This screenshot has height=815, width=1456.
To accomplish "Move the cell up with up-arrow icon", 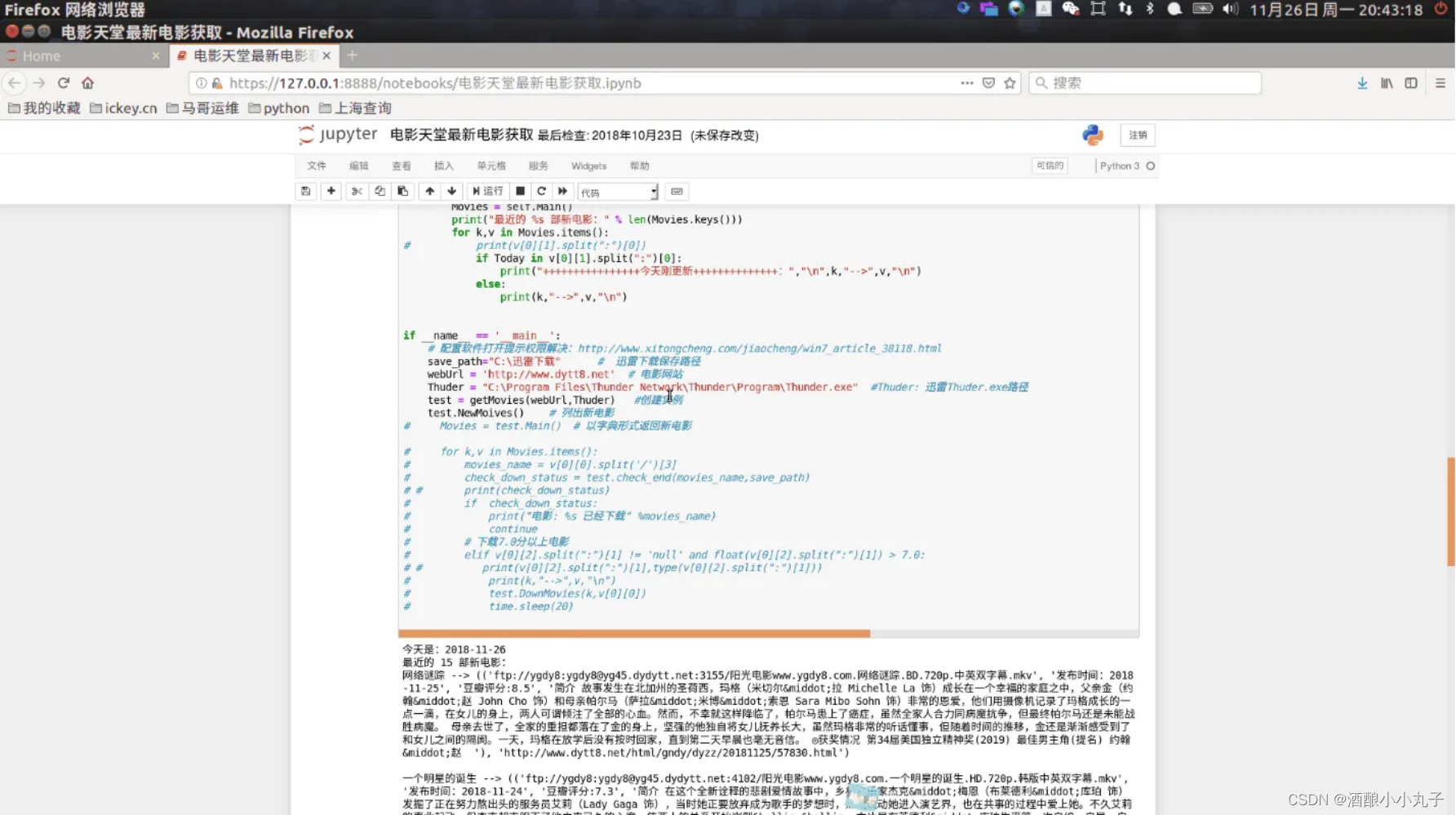I will pyautogui.click(x=429, y=191).
